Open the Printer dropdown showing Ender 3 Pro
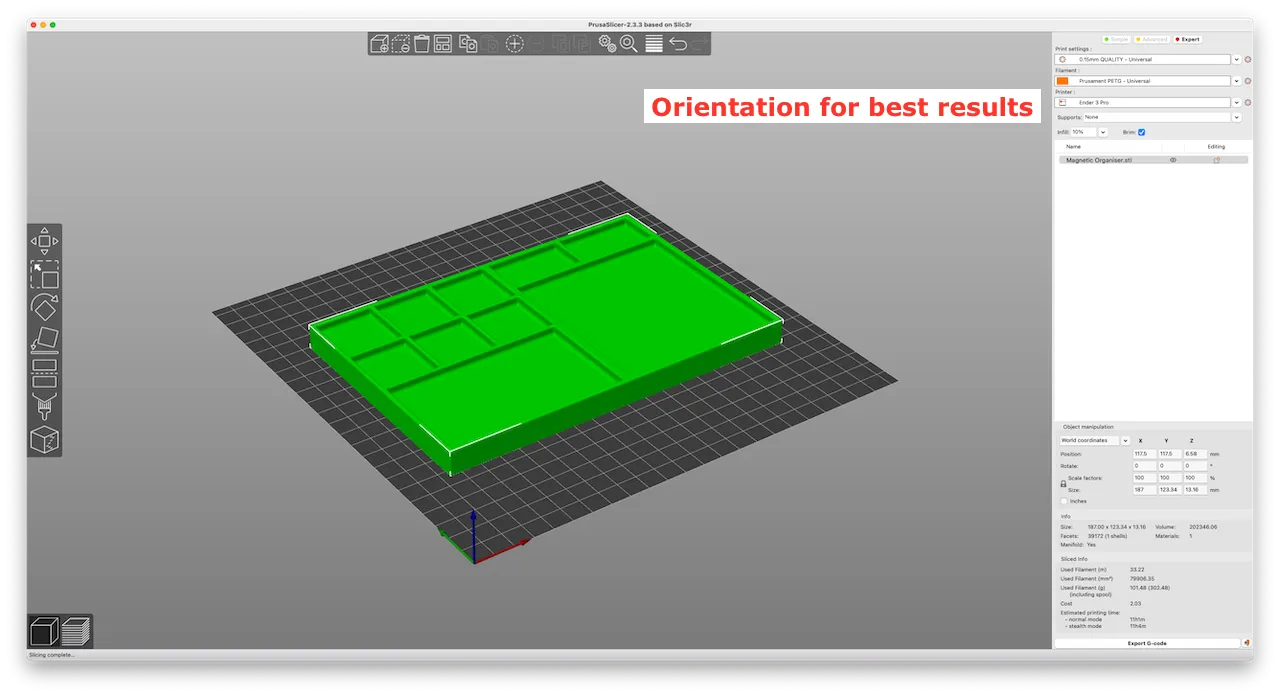Image resolution: width=1280 pixels, height=696 pixels. click(1236, 102)
